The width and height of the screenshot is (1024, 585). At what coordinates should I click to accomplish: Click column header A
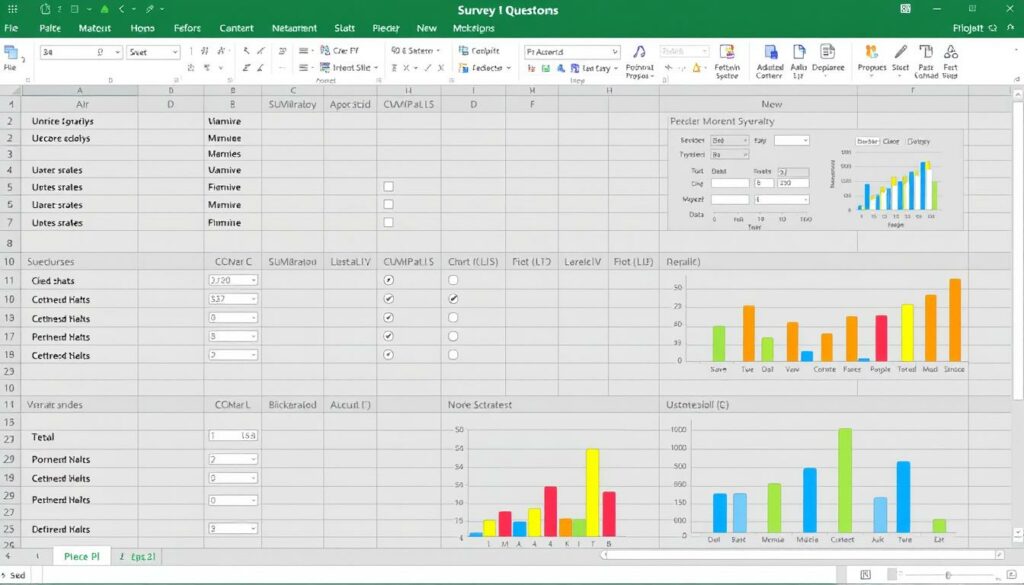coord(80,90)
